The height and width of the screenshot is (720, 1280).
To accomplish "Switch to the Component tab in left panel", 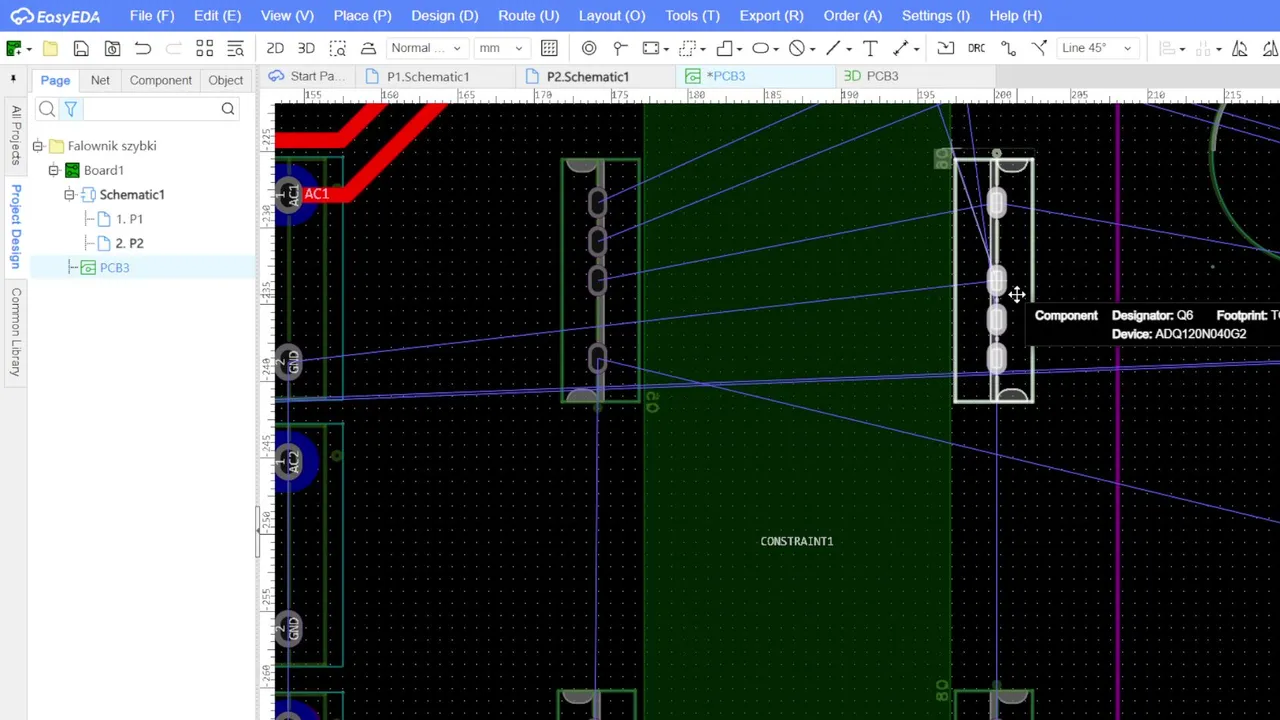I will click(x=160, y=80).
